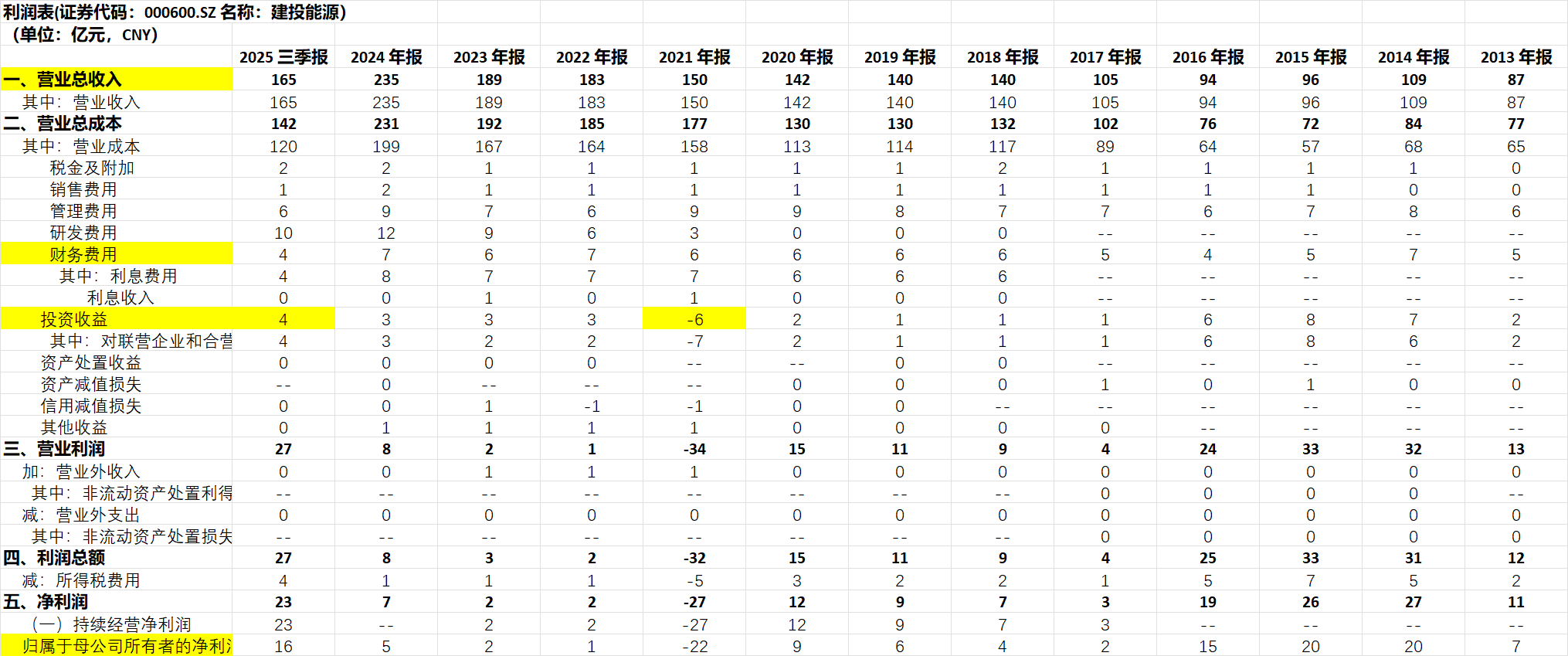Click the '销售费用' row label
1568x656 pixels.
(83, 189)
